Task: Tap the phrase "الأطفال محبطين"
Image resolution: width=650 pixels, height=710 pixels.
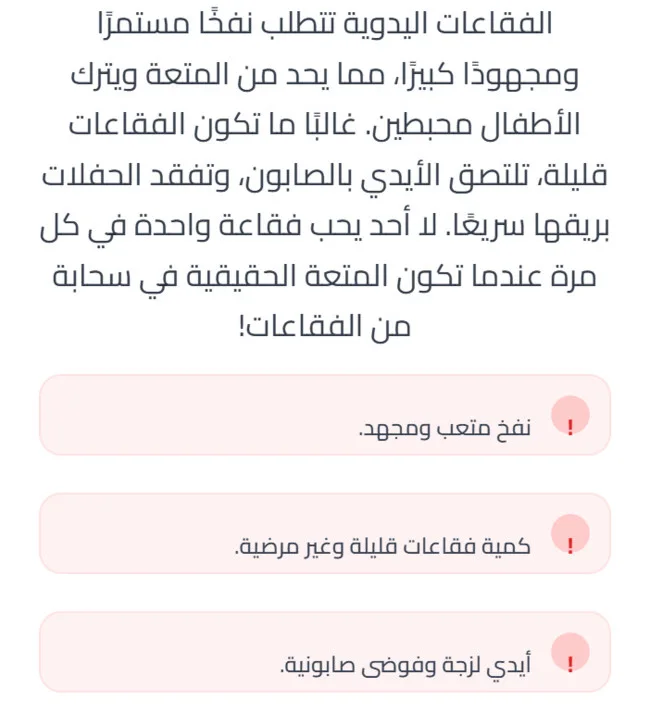Action: [x=483, y=126]
